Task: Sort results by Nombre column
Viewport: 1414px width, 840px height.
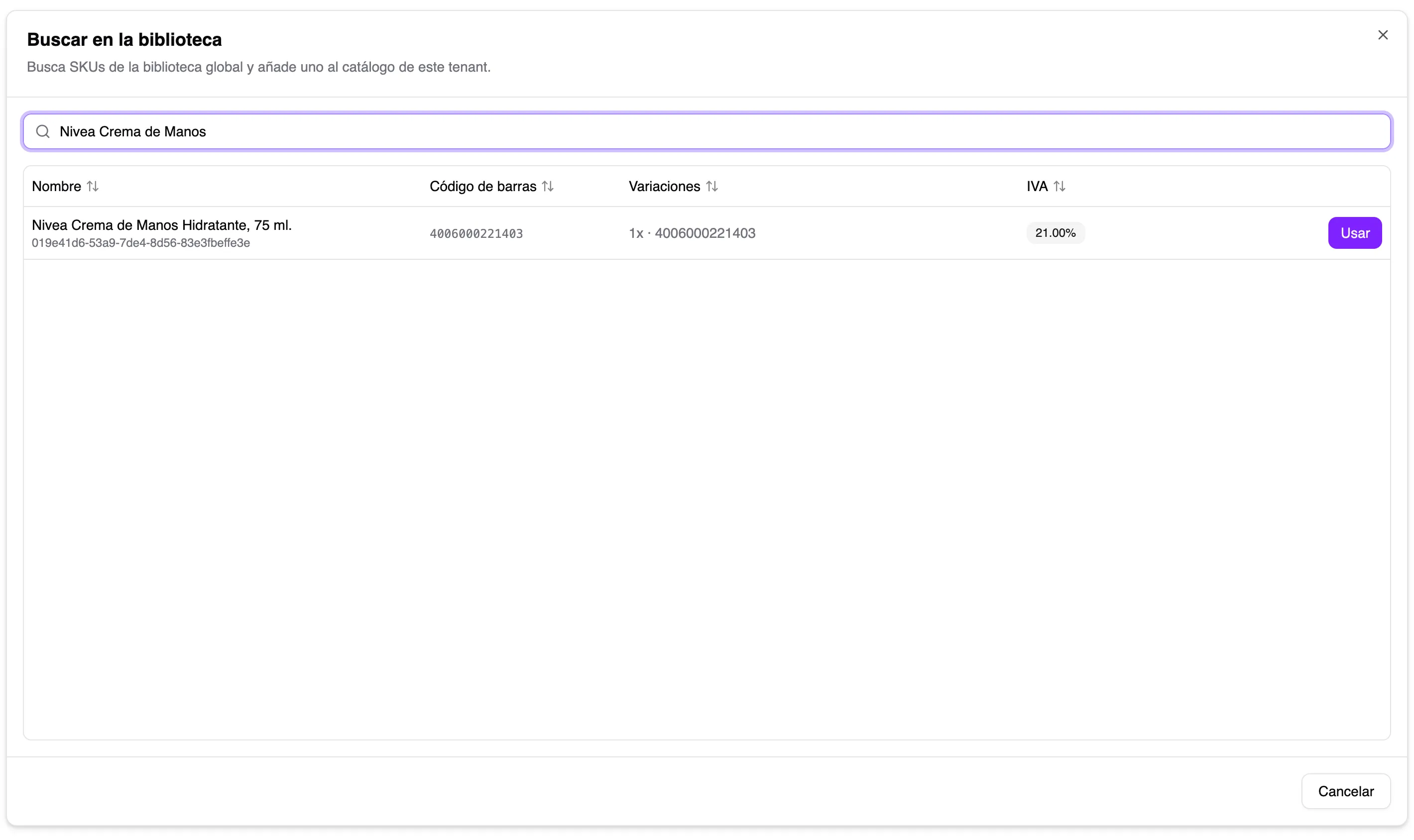Action: tap(93, 186)
